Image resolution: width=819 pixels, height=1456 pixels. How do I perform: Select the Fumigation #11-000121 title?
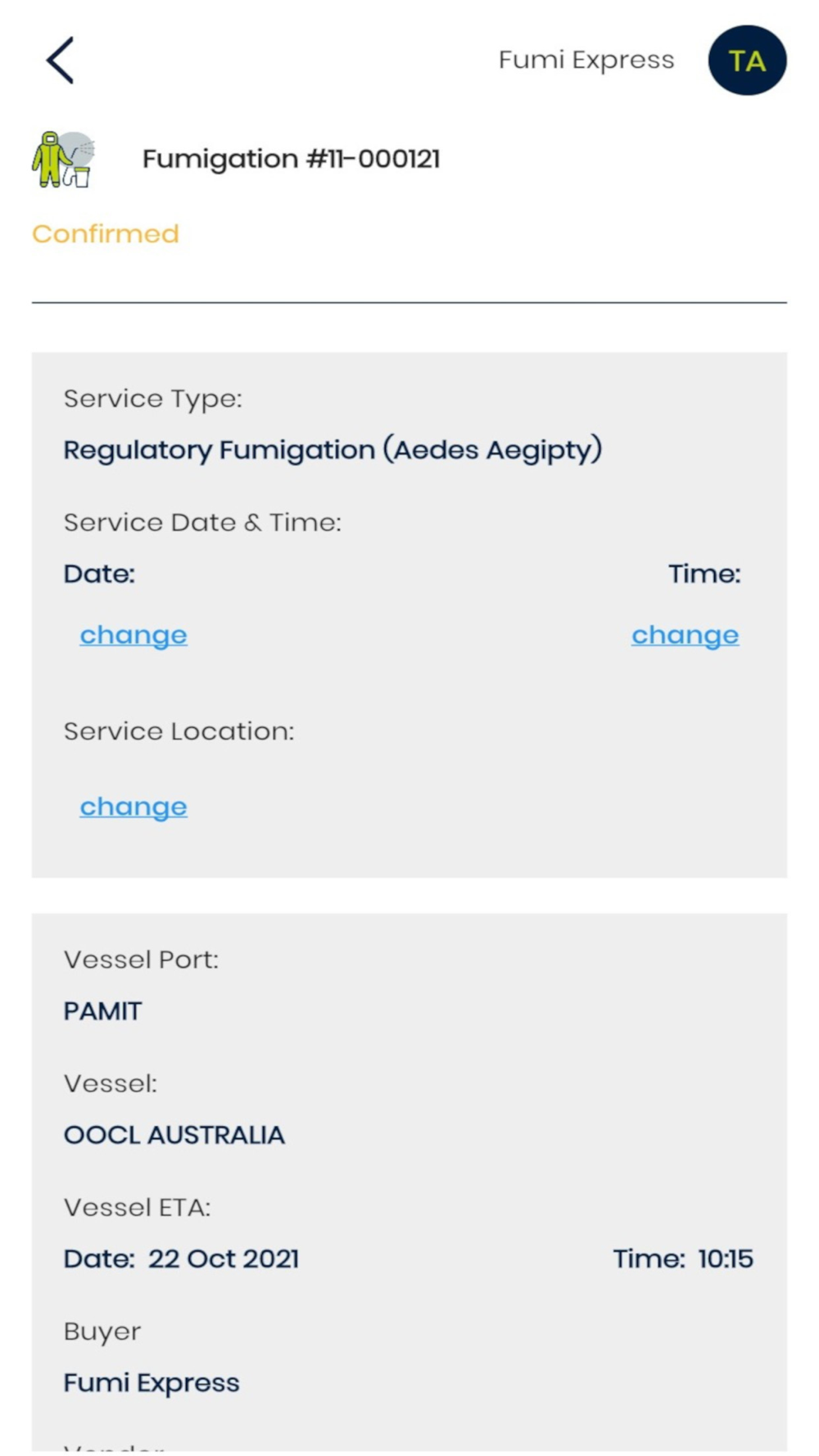point(291,159)
